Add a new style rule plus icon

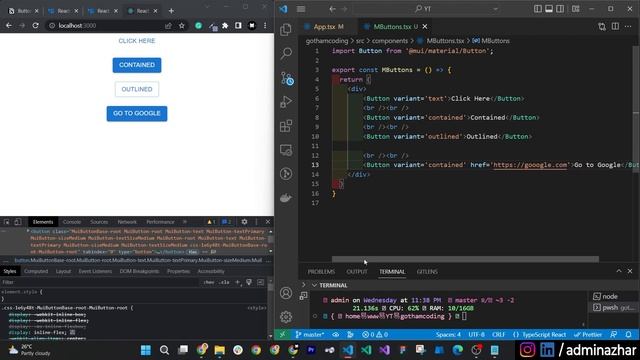click(238, 282)
